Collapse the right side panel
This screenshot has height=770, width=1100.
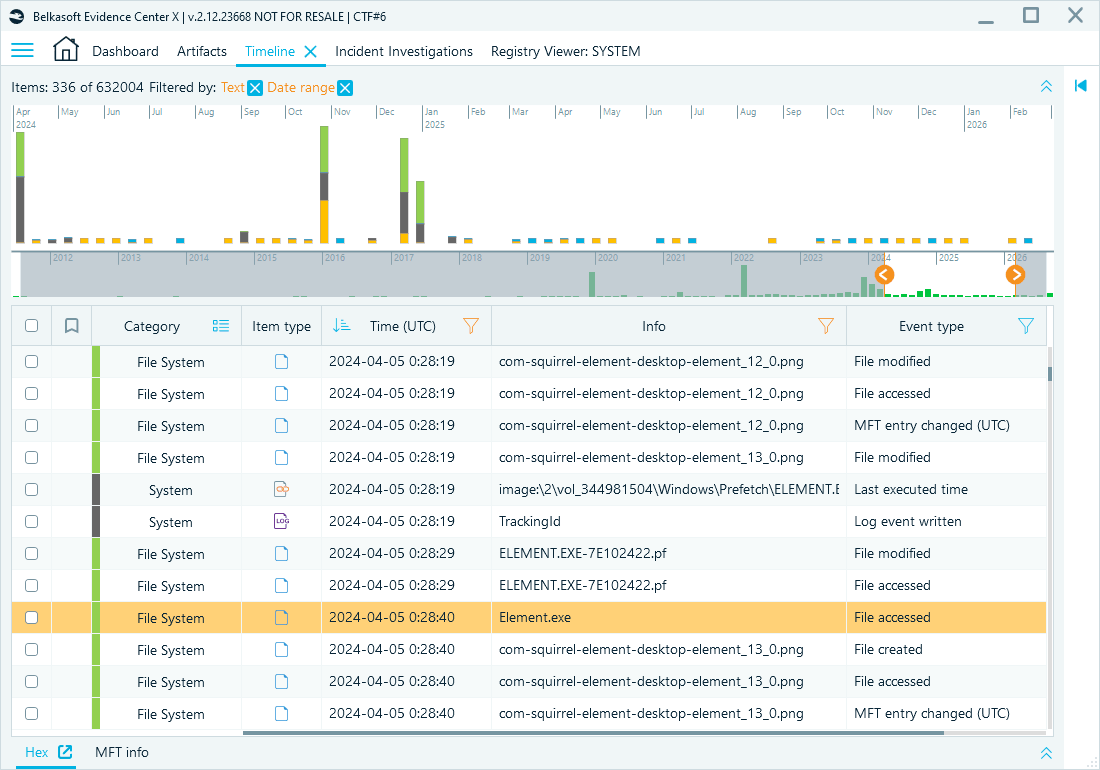pos(1080,86)
